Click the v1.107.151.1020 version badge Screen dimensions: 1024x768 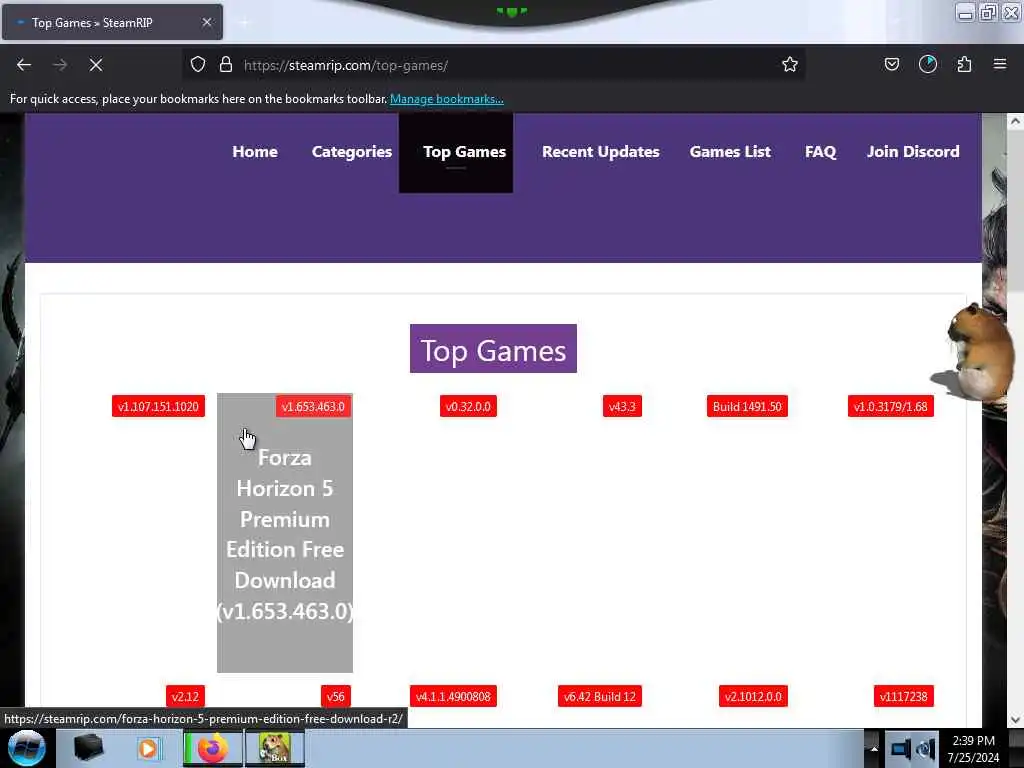158,406
